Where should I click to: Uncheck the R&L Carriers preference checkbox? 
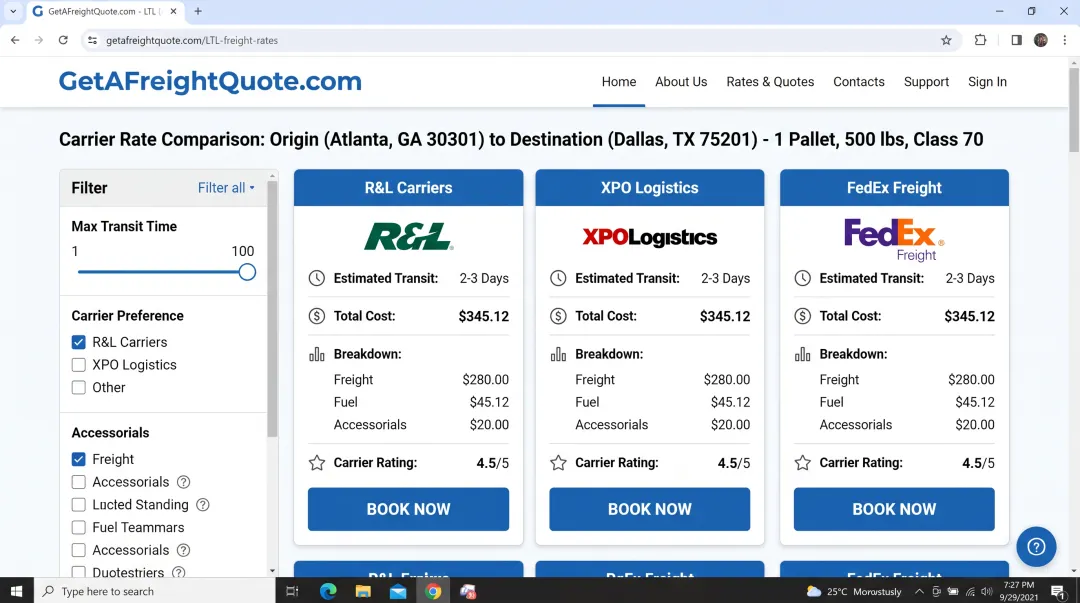[x=79, y=343]
